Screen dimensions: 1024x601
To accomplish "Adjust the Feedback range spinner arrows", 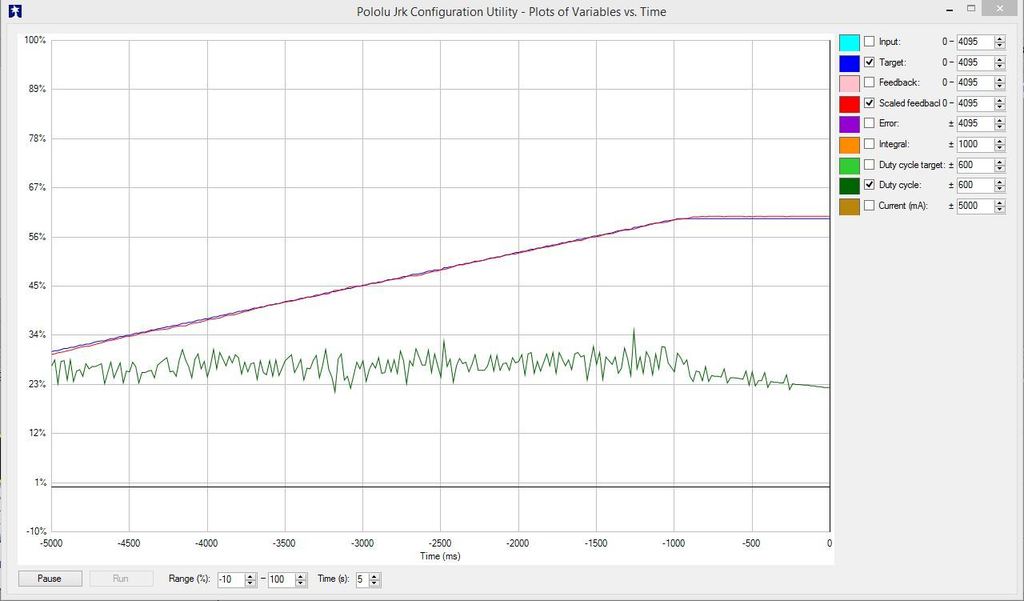I will pos(1000,83).
